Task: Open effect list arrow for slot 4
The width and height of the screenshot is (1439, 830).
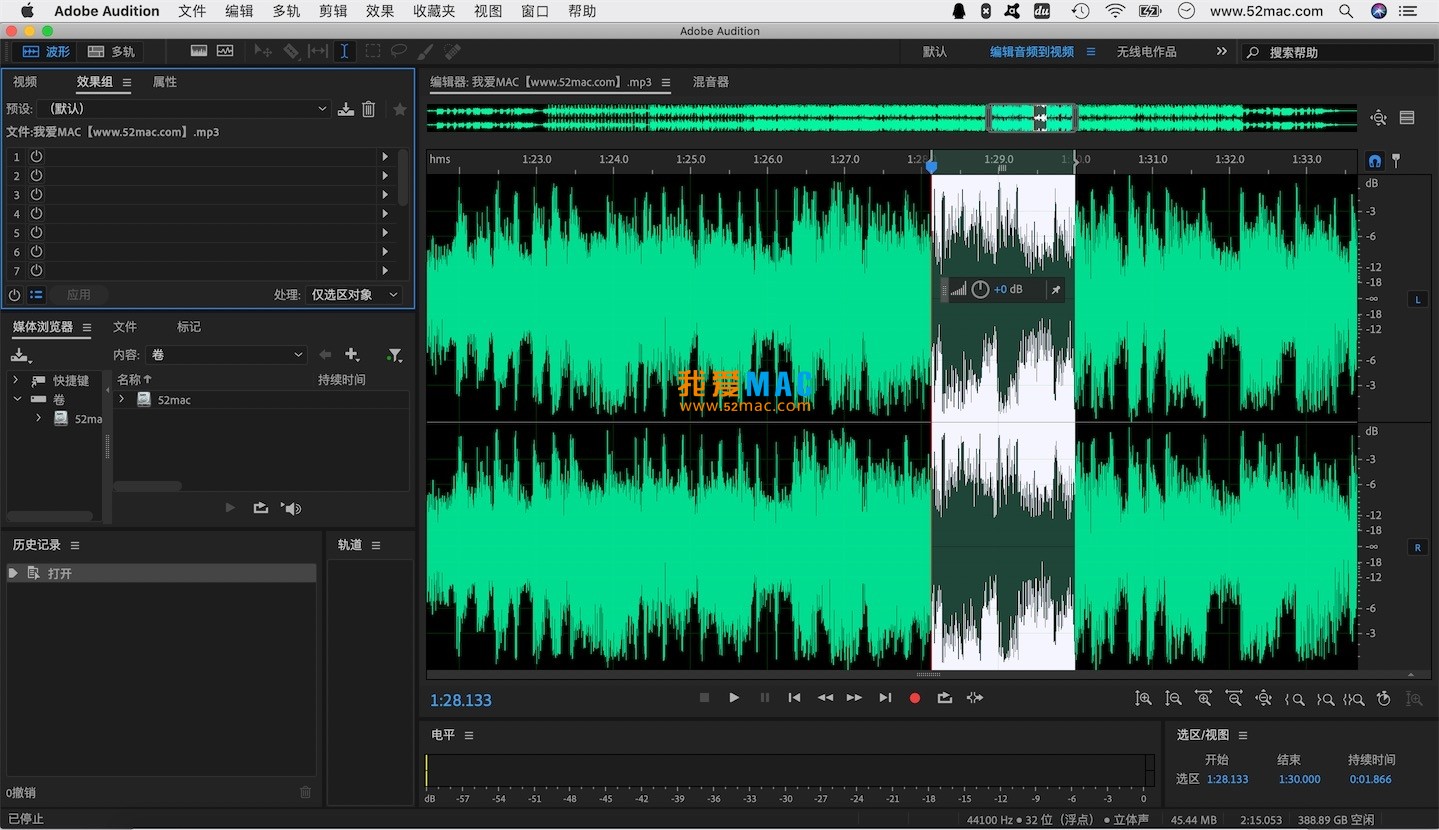Action: click(x=385, y=214)
